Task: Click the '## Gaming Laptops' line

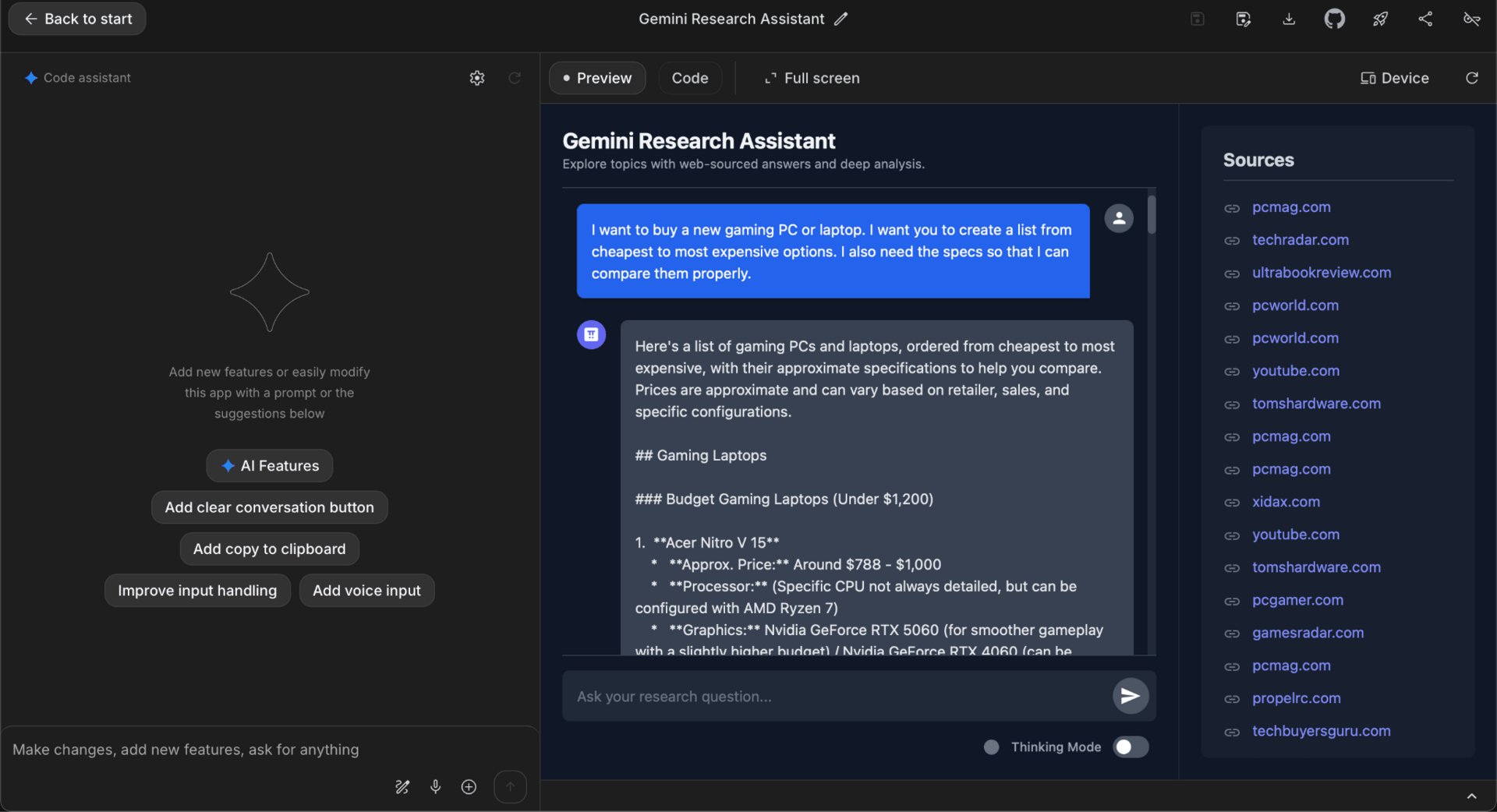Action: (x=701, y=455)
